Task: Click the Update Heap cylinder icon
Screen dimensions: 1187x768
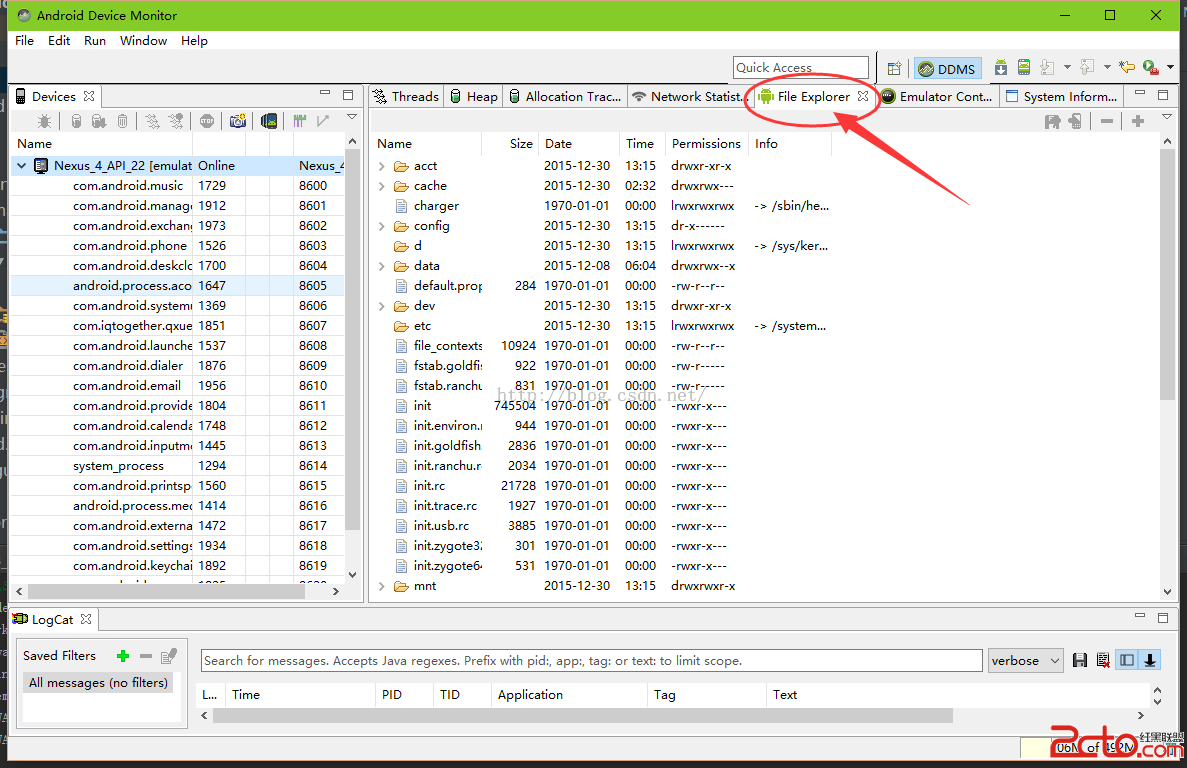Action: (76, 121)
